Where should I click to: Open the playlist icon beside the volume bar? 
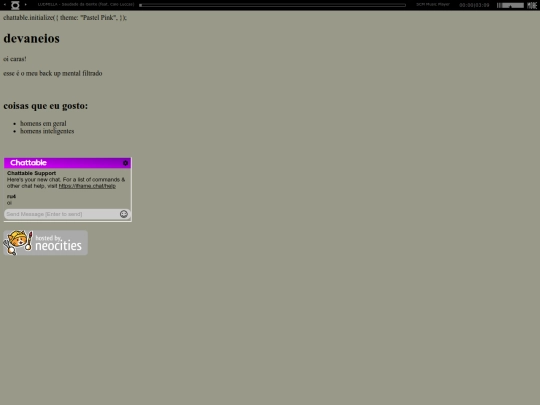click(x=532, y=5)
